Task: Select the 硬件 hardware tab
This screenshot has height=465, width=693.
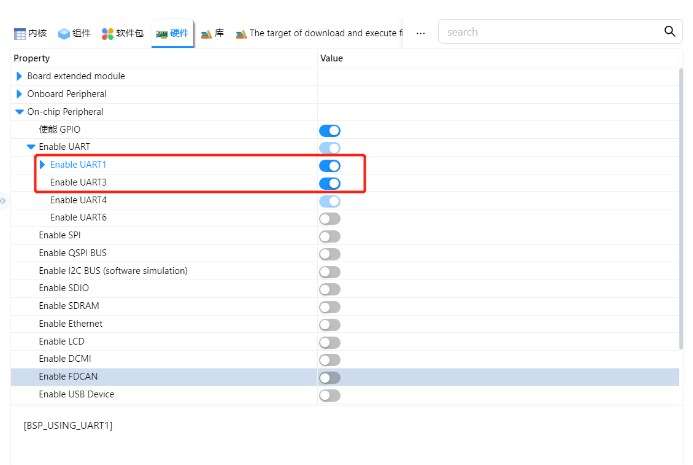Action: pos(172,33)
